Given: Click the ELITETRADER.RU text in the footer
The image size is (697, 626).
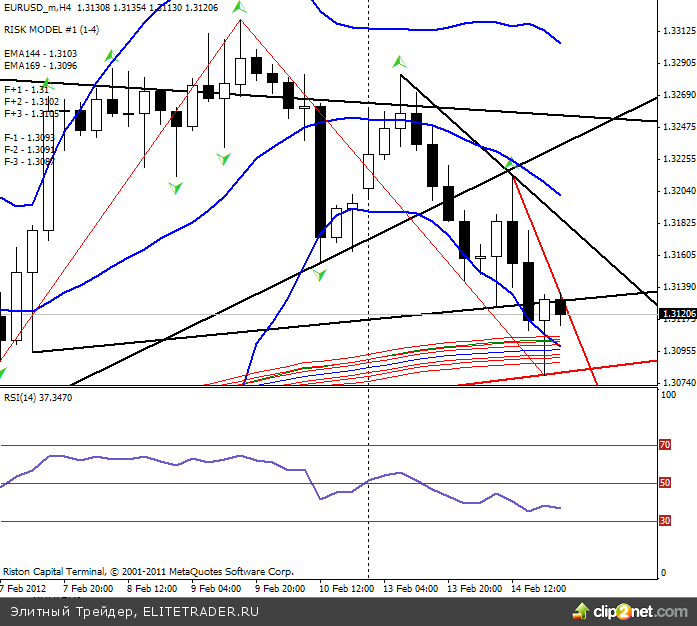Looking at the screenshot, I should 201,610.
